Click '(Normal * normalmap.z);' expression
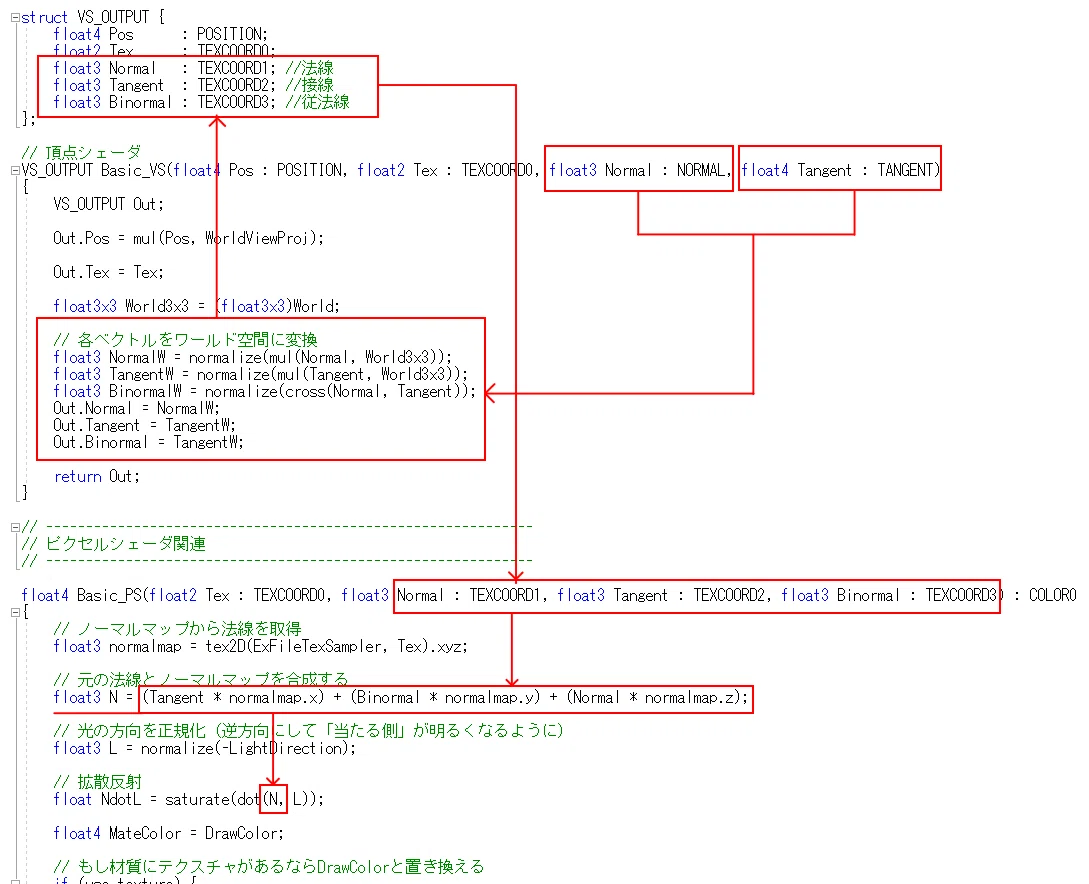1089x884 pixels. 658,697
